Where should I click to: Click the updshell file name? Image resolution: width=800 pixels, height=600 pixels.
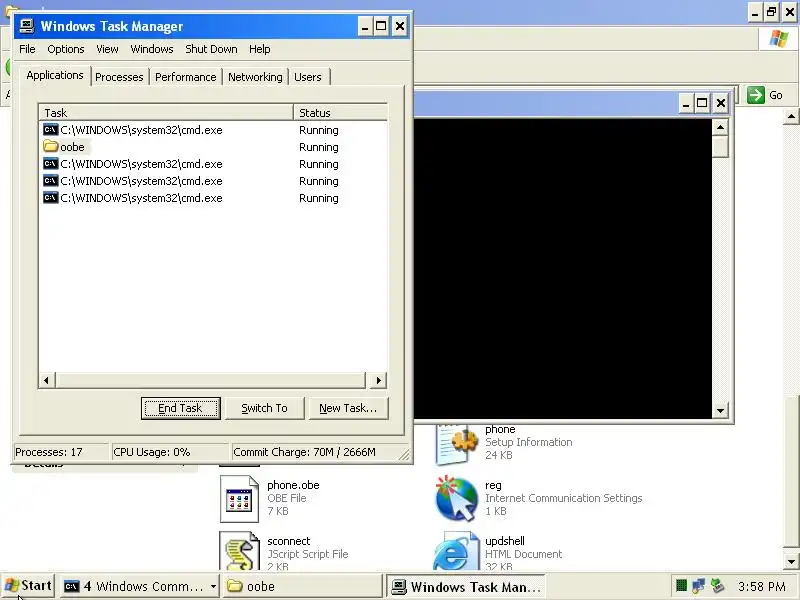pyautogui.click(x=505, y=541)
